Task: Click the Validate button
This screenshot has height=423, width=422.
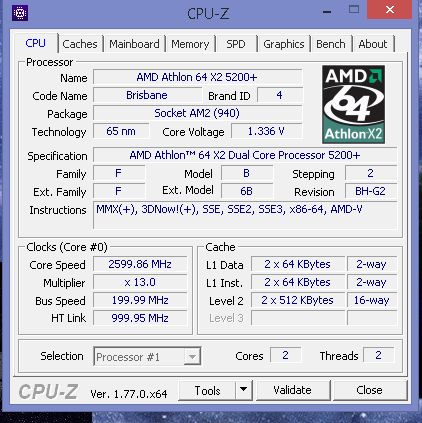Action: pyautogui.click(x=293, y=390)
